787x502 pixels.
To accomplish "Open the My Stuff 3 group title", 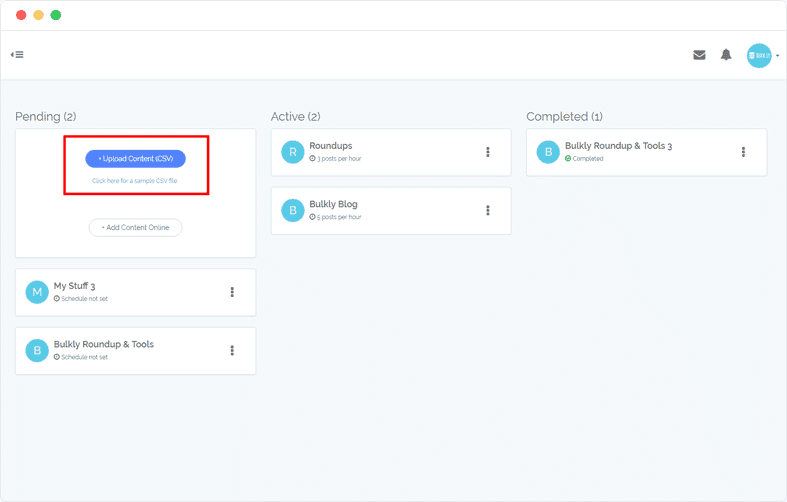I will click(75, 286).
